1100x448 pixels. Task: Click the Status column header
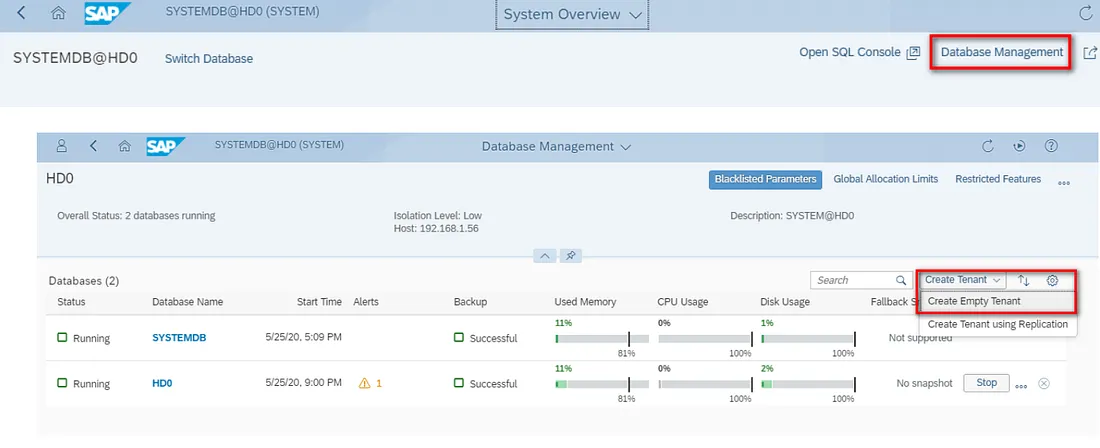click(x=71, y=302)
